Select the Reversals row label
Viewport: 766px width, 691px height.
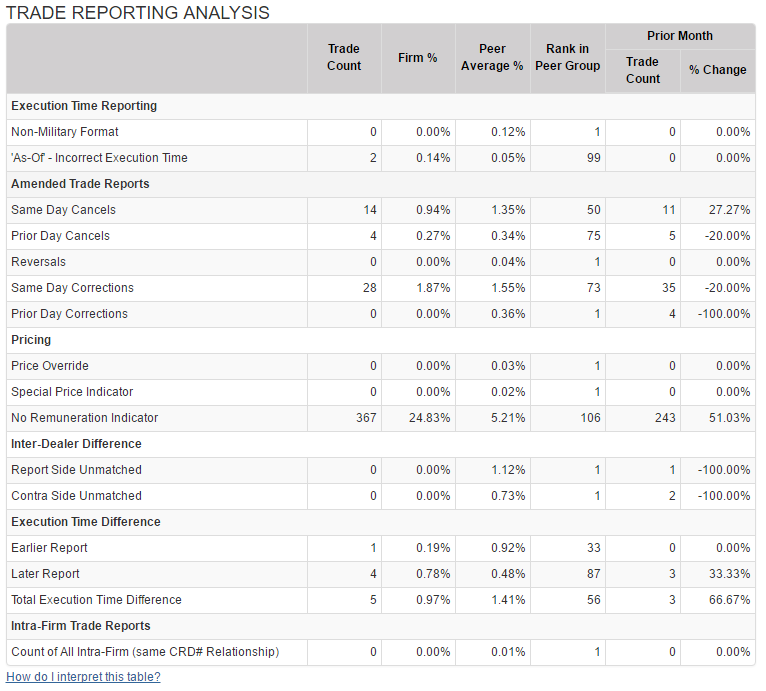click(38, 262)
